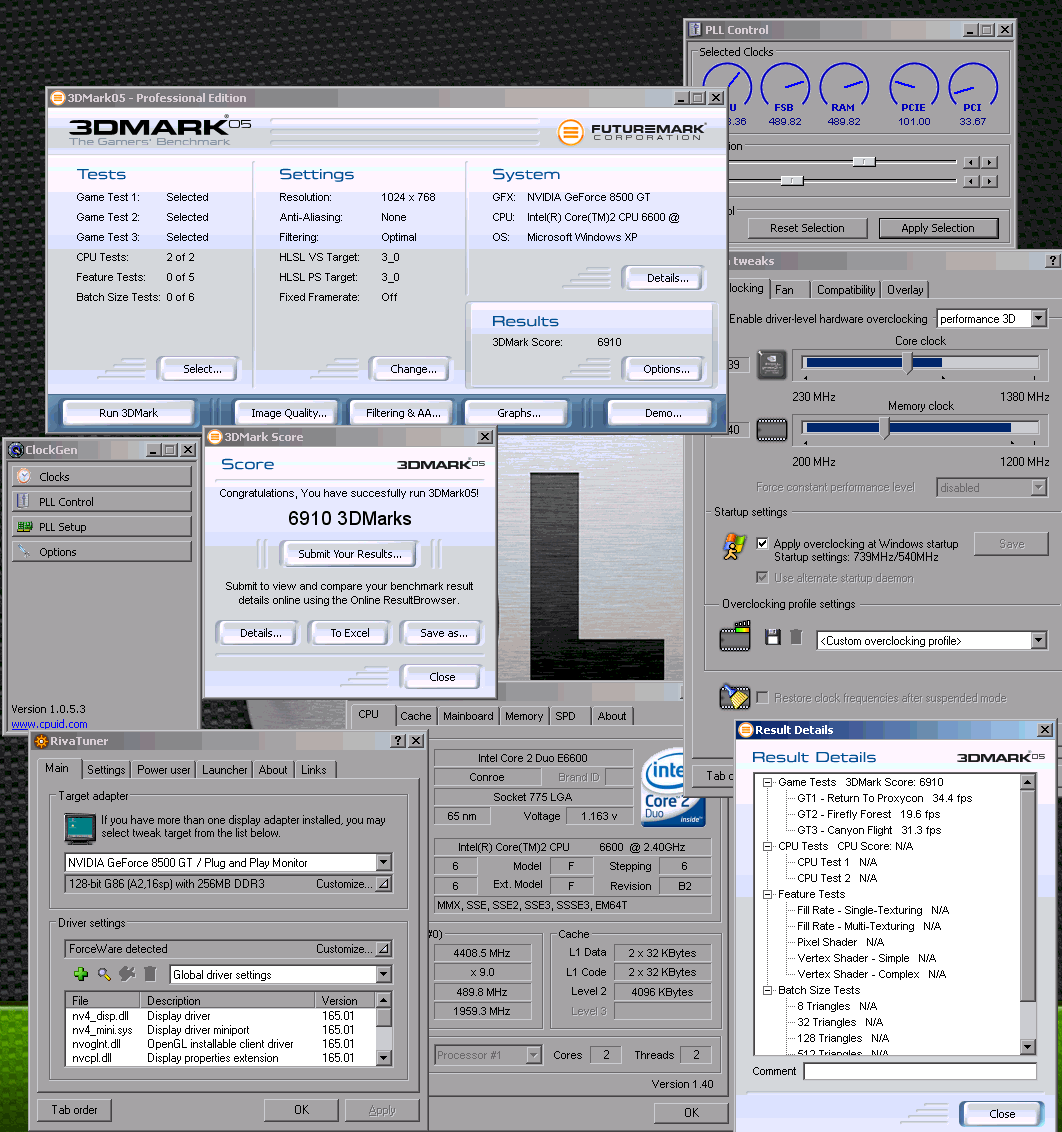The image size is (1062, 1132).
Task: Click the Core clock slider thumb
Action: tap(908, 363)
